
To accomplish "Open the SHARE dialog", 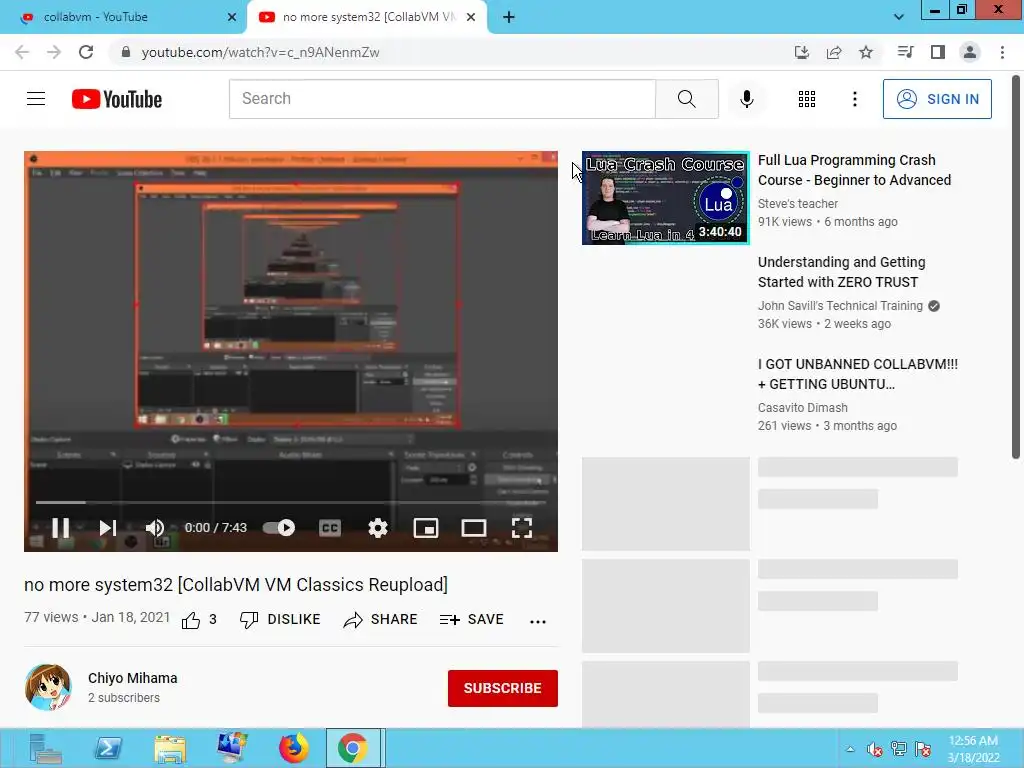I will [x=380, y=619].
